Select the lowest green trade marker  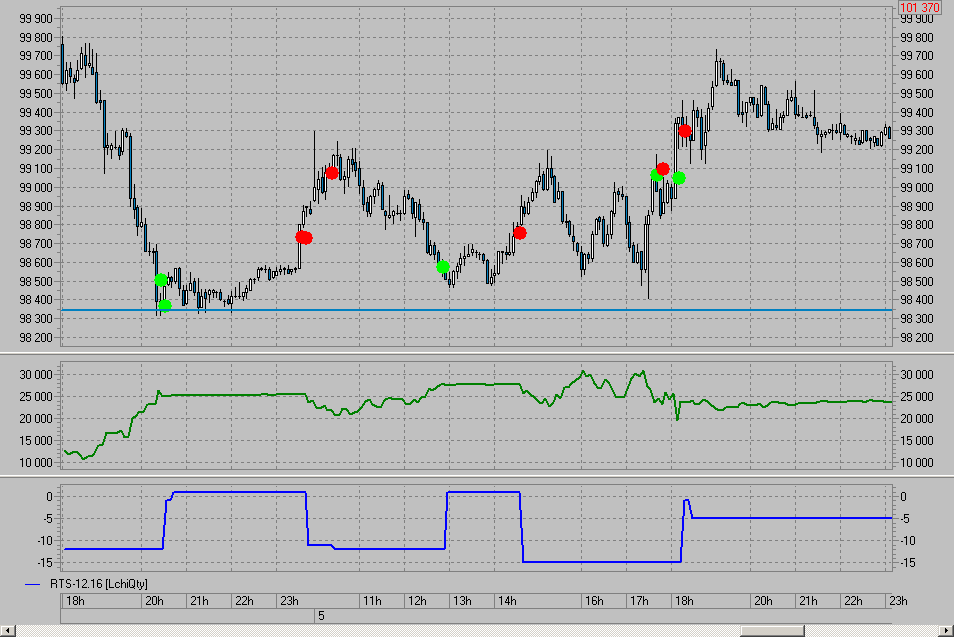[165, 305]
